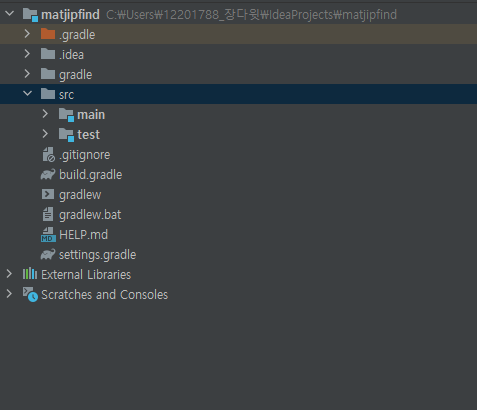
Task: Select the External Libraries label
Action: [86, 275]
